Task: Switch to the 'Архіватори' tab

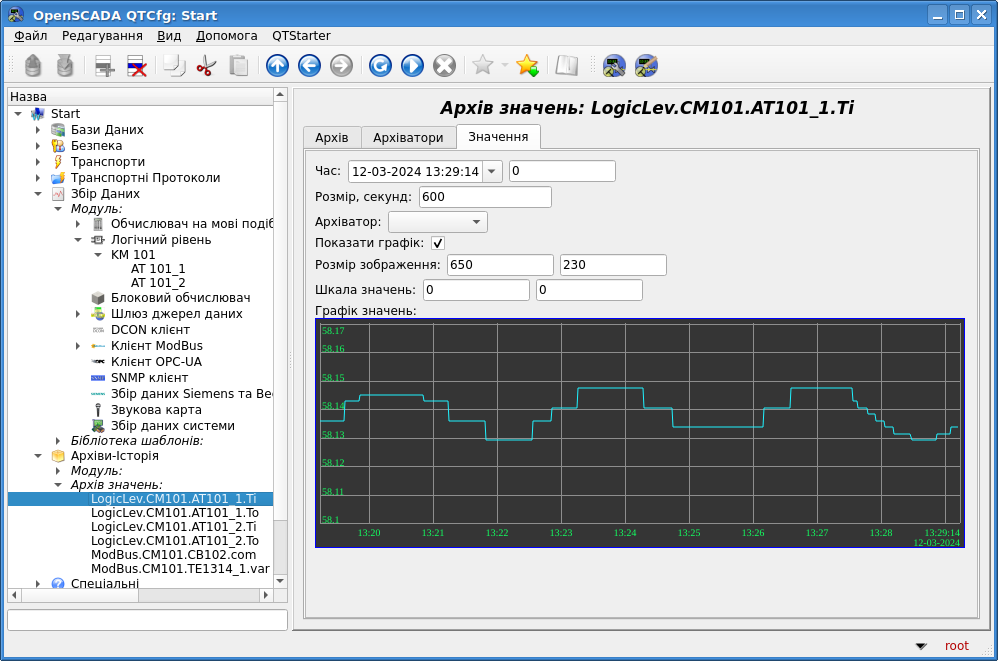Action: tap(408, 137)
